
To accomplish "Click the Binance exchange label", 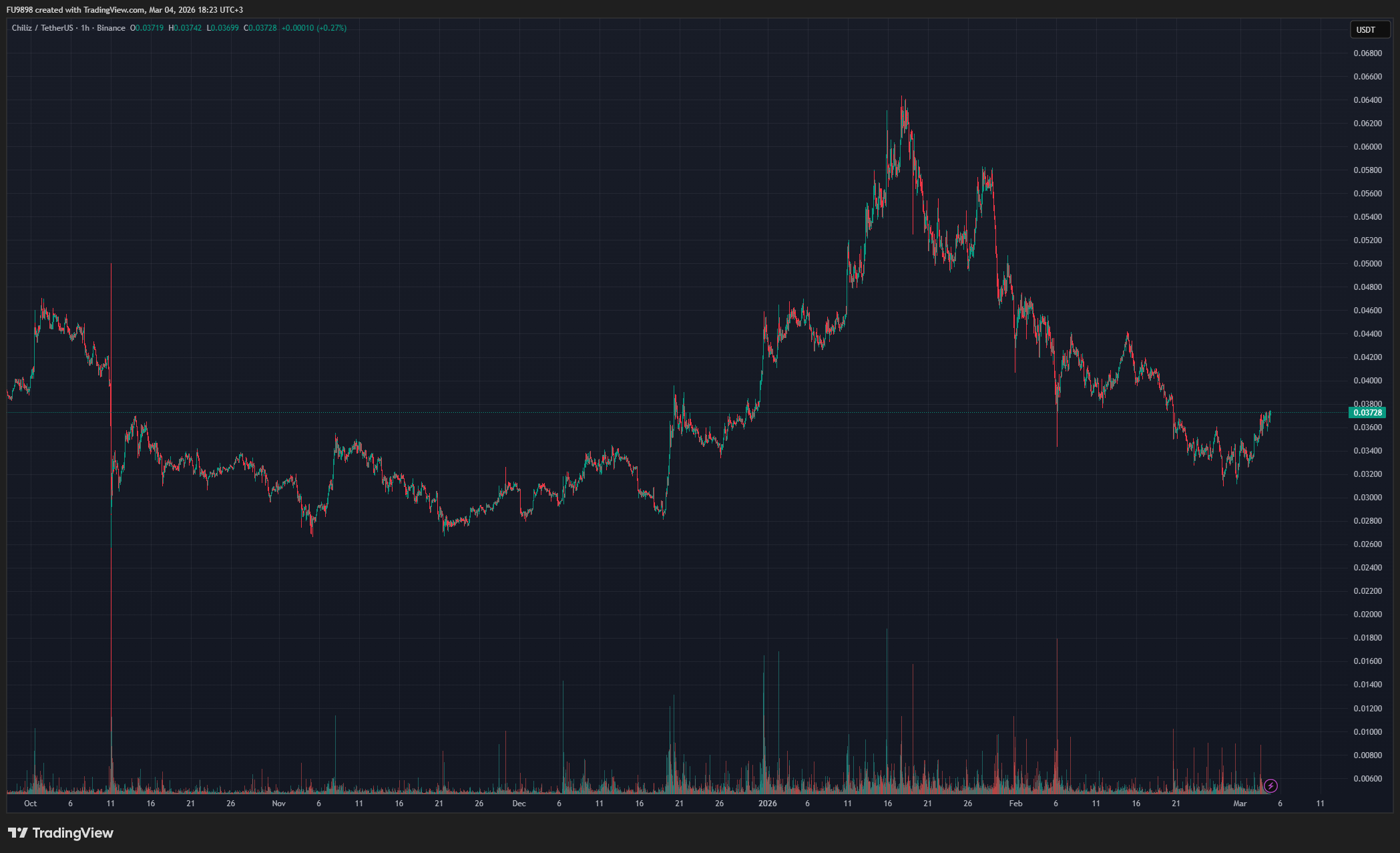I will 111,28.
